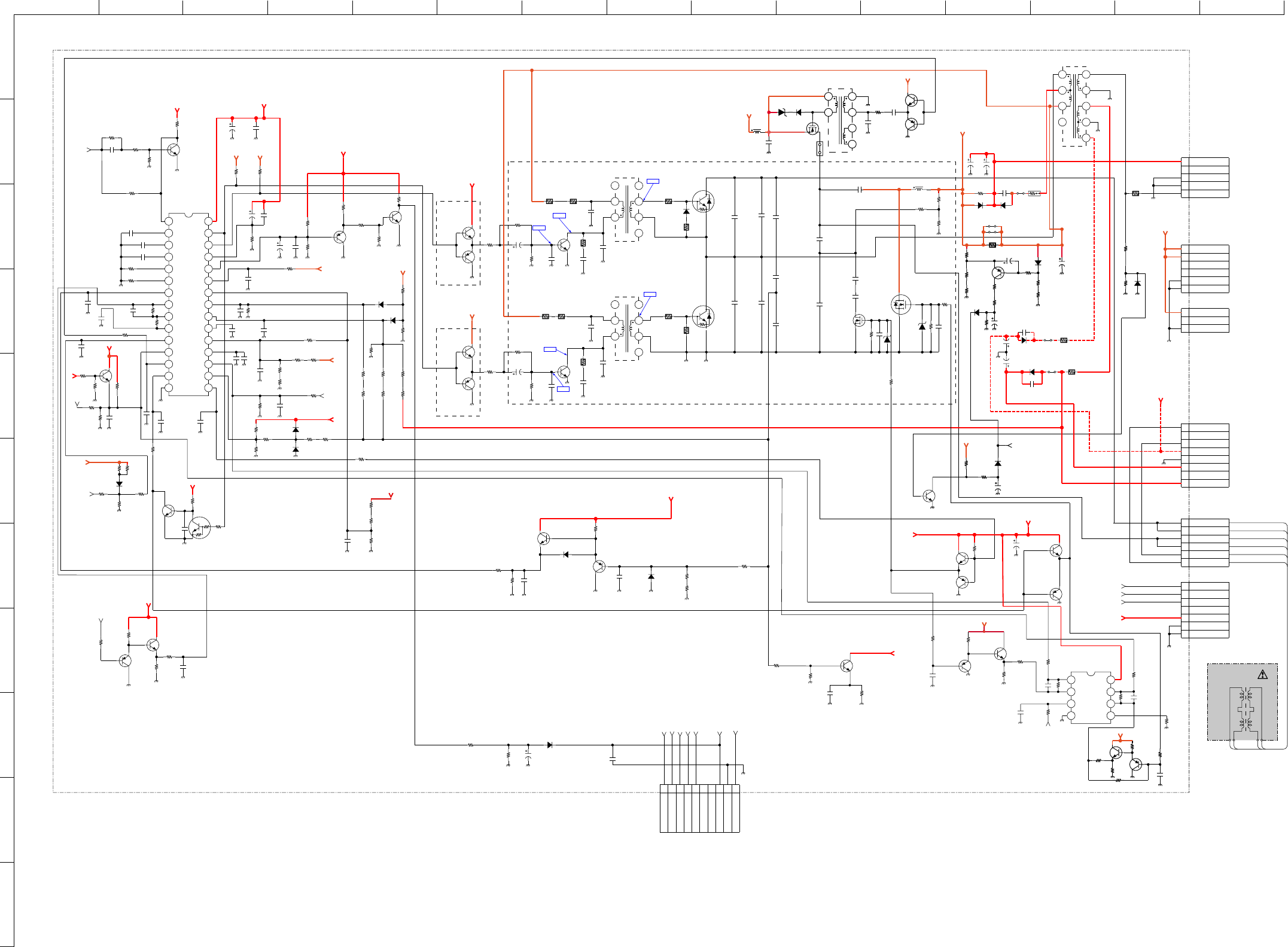Select the multi-pin connector block at bottom center
This screenshot has height=947, width=1288.
[x=699, y=808]
